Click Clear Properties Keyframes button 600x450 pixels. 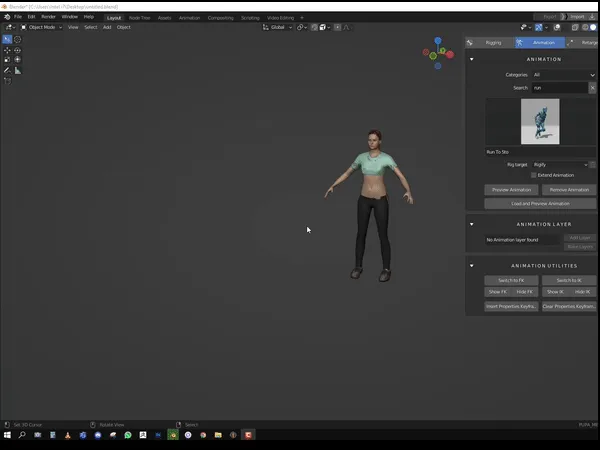point(569,307)
